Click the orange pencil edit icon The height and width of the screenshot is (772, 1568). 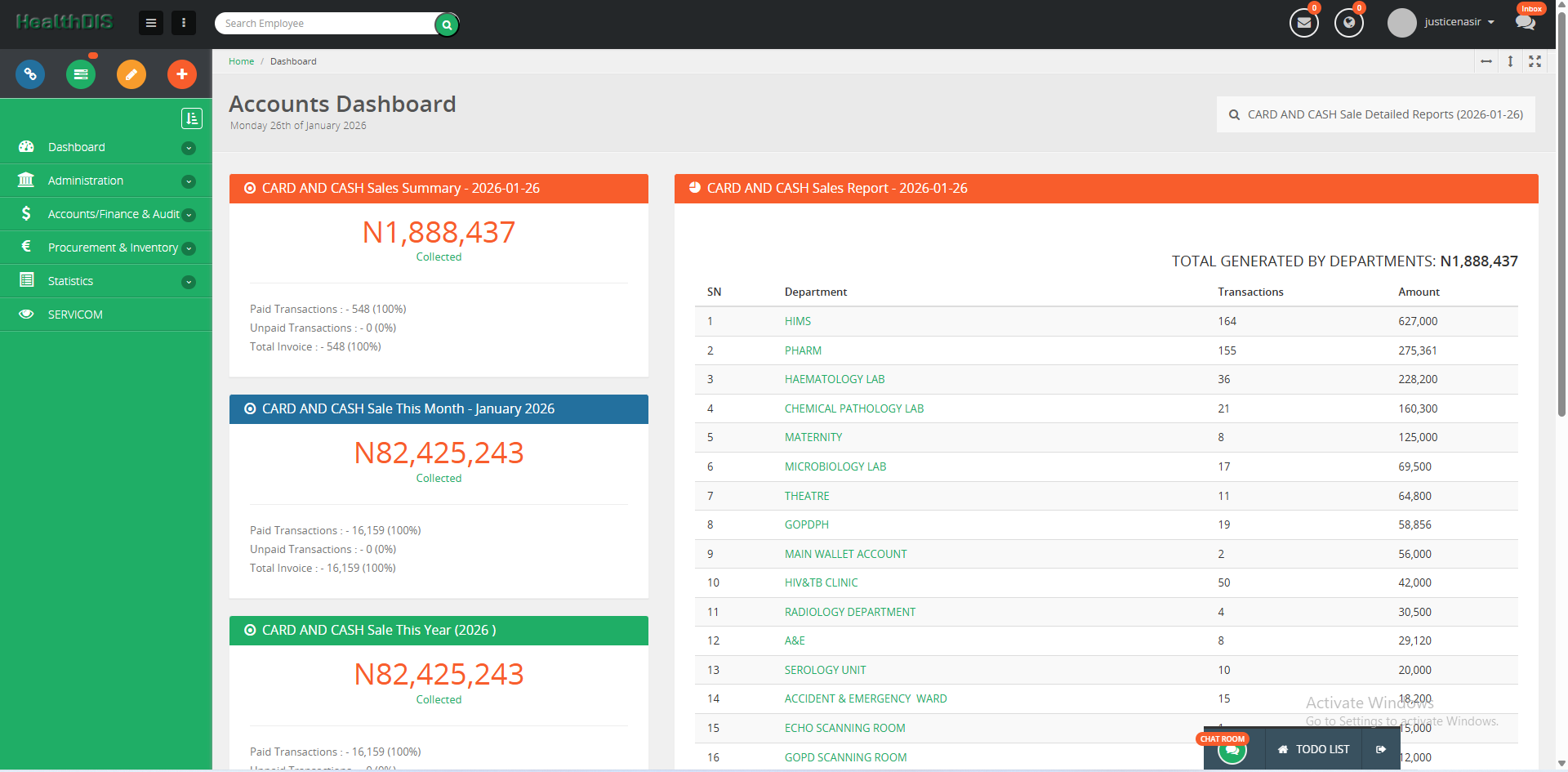(x=131, y=74)
